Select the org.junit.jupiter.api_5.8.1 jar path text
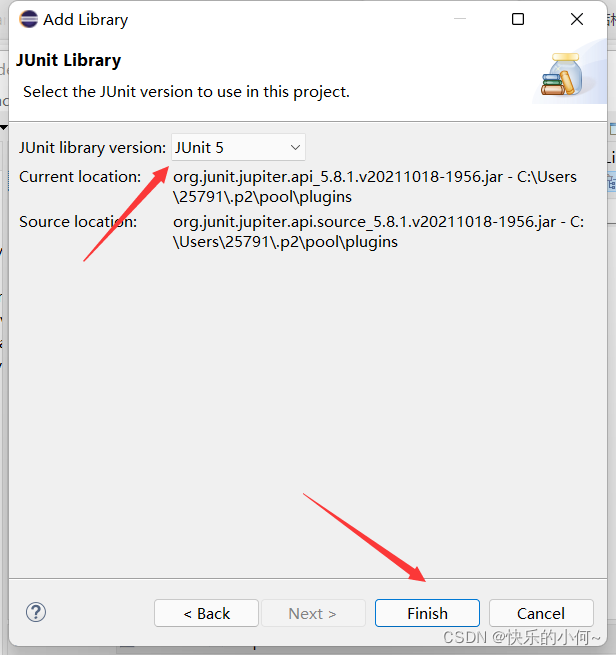 click(375, 187)
